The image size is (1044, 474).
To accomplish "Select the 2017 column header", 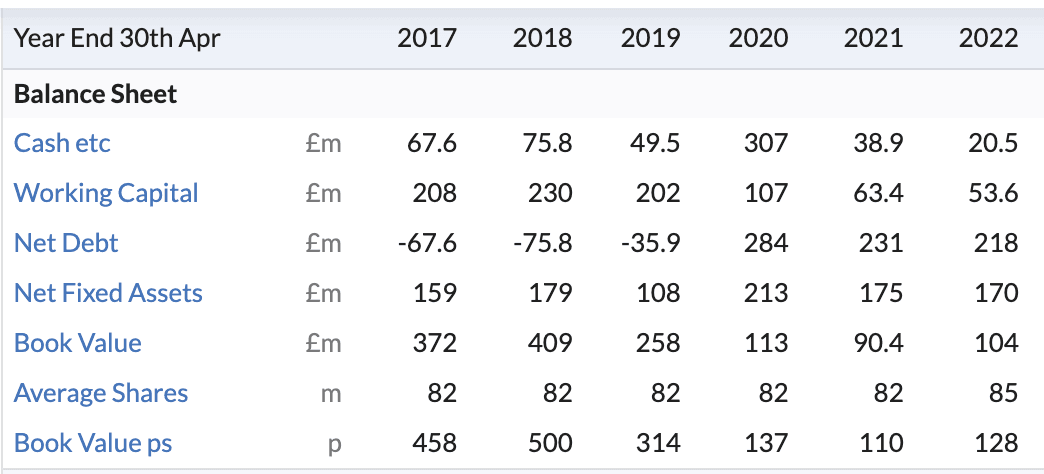I will 427,39.
